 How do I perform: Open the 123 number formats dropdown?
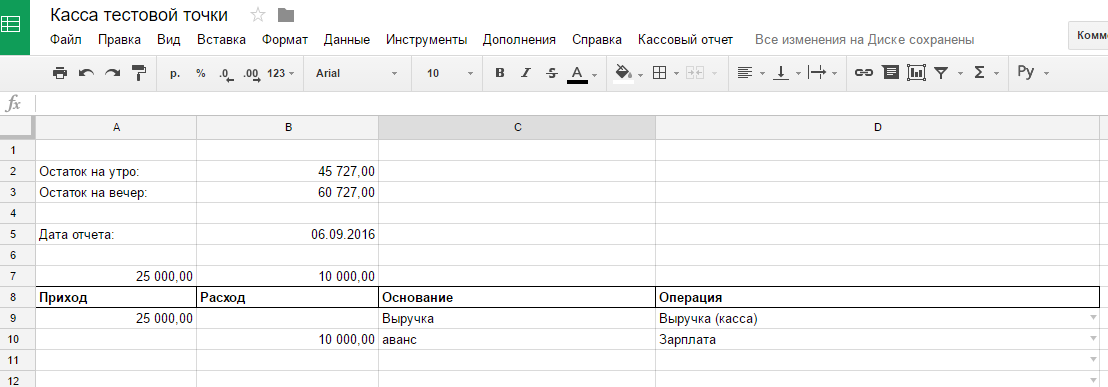(281, 73)
